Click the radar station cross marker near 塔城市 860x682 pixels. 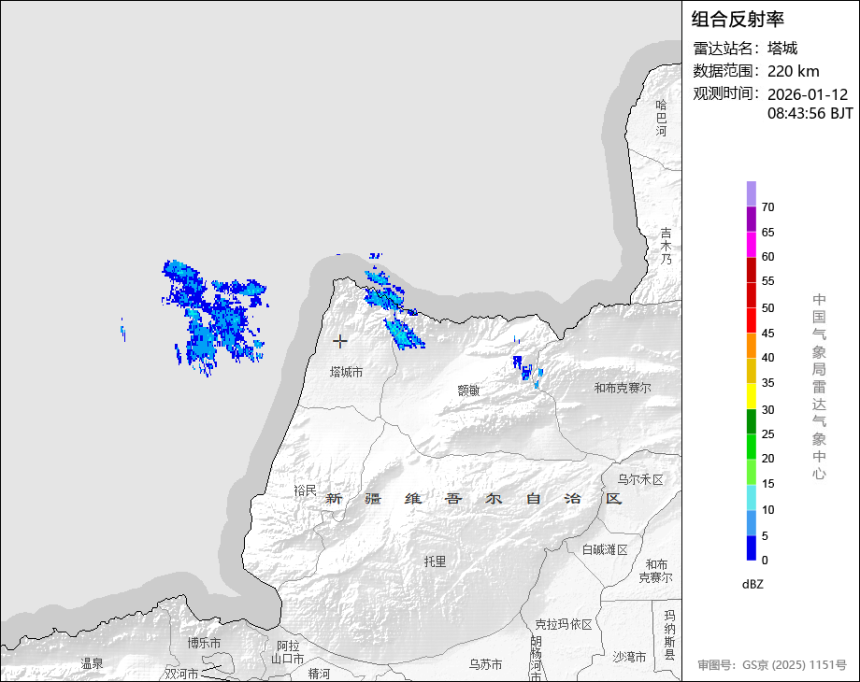click(340, 341)
